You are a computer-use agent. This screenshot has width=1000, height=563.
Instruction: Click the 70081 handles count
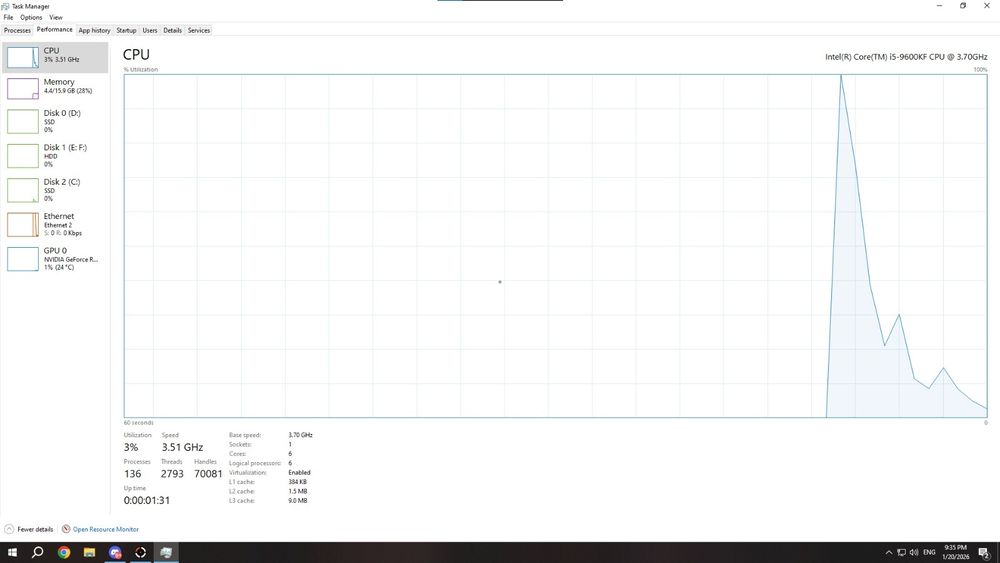(x=208, y=474)
